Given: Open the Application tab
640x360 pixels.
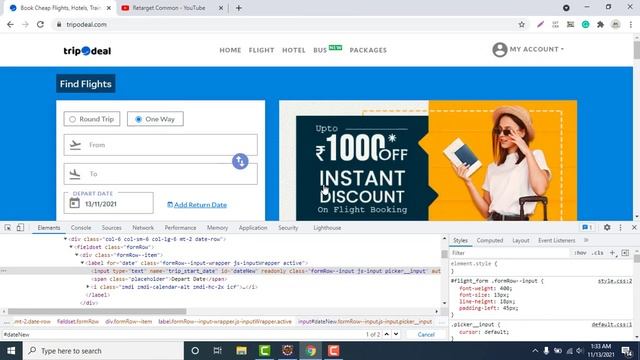Looking at the screenshot, I should tap(253, 228).
